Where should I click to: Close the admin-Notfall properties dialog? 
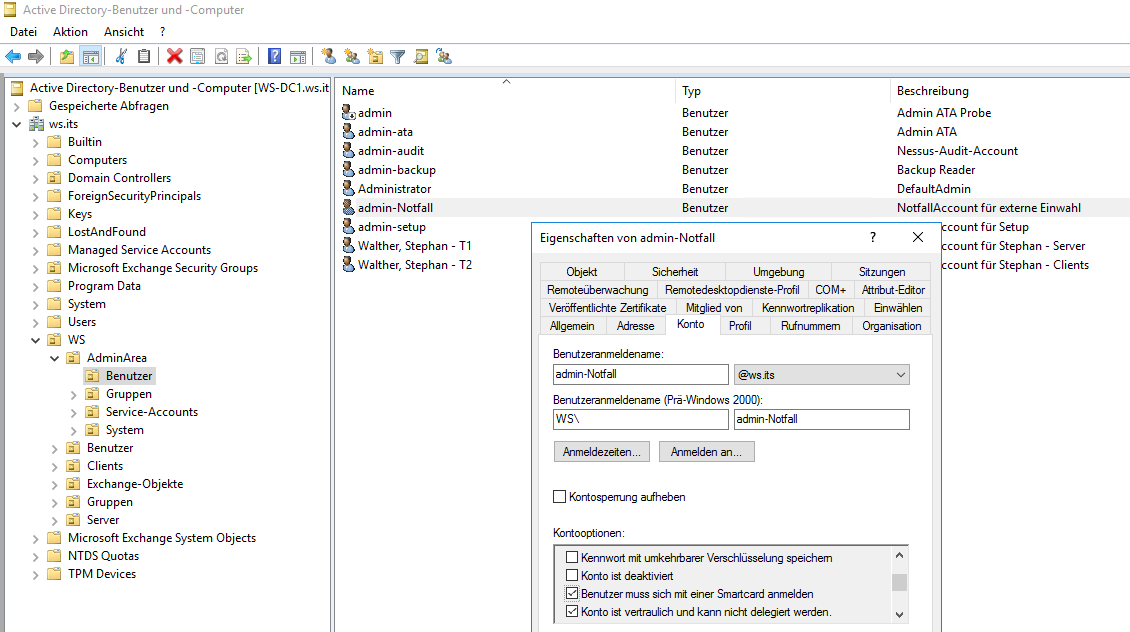coord(917,237)
